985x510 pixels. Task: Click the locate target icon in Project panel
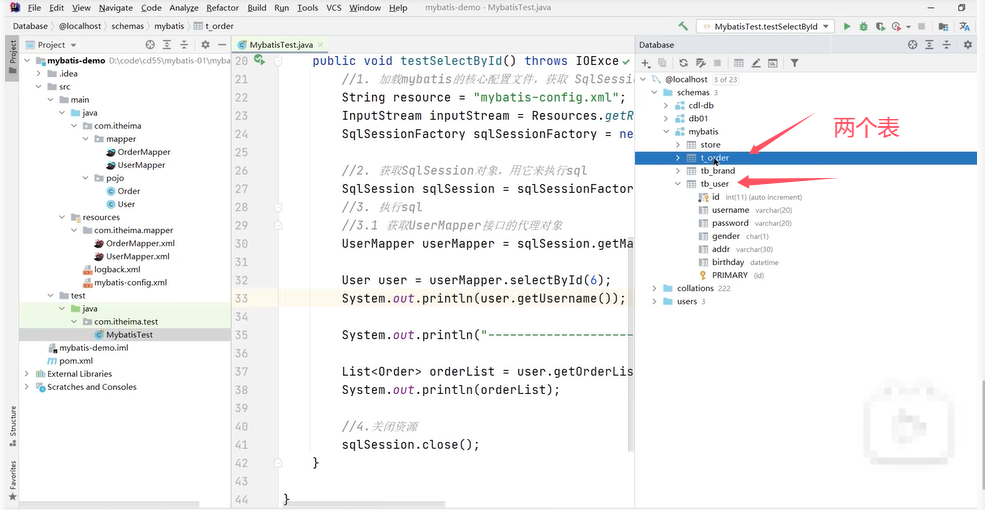[x=150, y=45]
